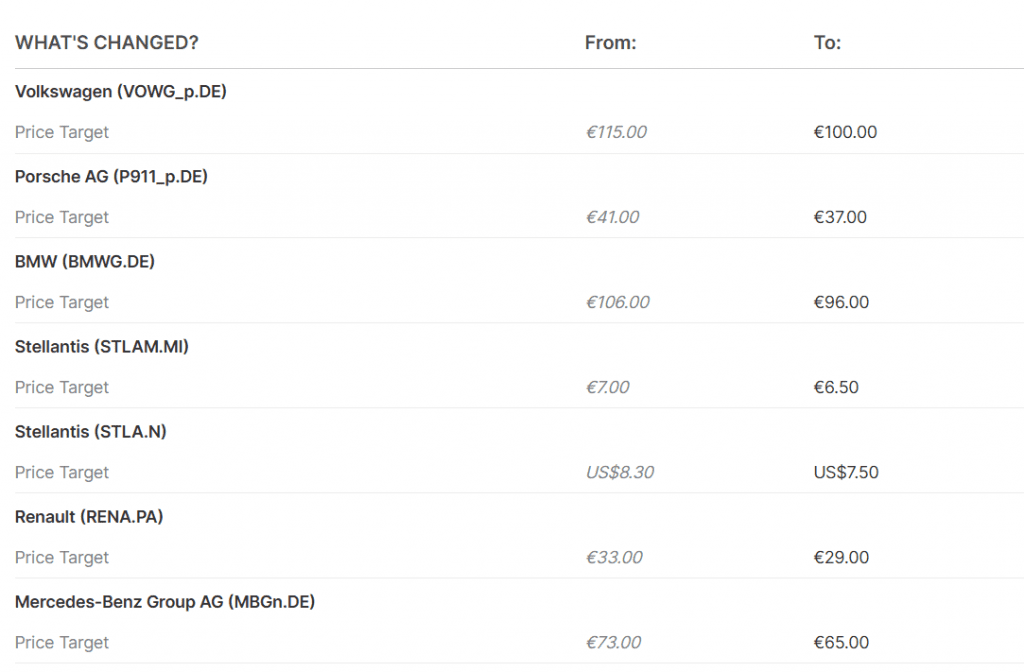Click the To: column header

pos(827,43)
